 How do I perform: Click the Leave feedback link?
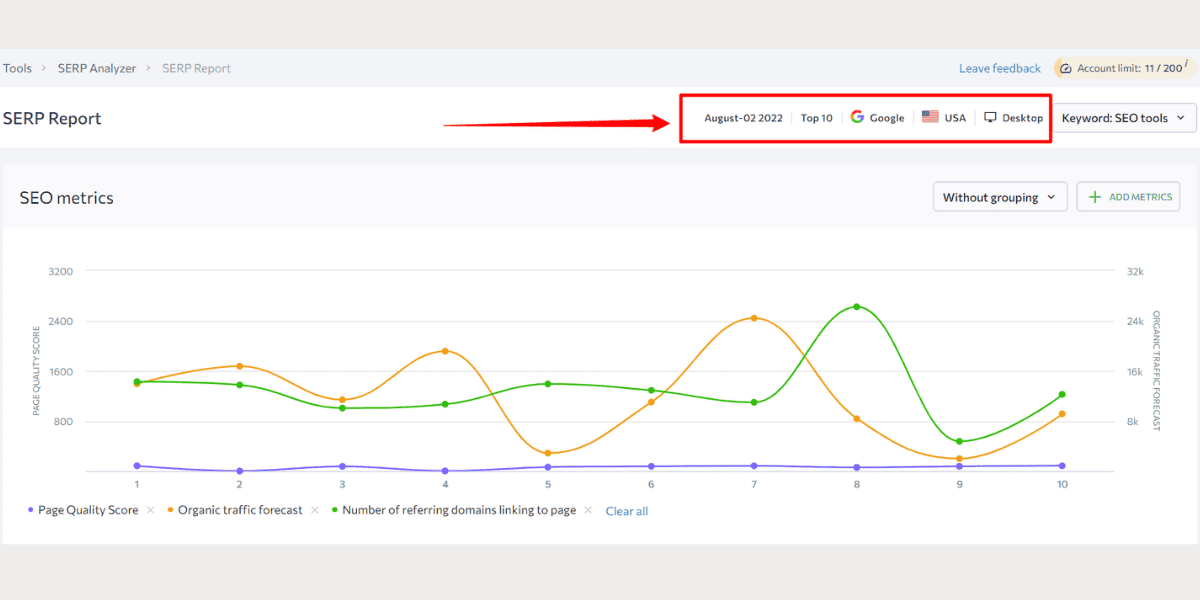(x=999, y=67)
